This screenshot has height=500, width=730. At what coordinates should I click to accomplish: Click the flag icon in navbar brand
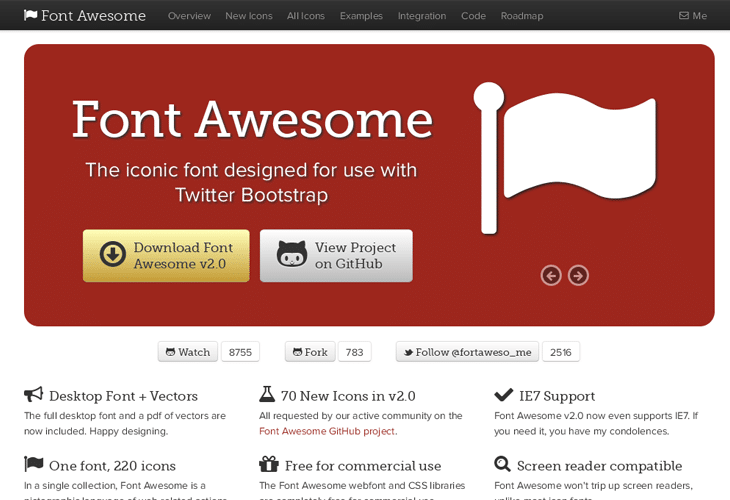30,15
